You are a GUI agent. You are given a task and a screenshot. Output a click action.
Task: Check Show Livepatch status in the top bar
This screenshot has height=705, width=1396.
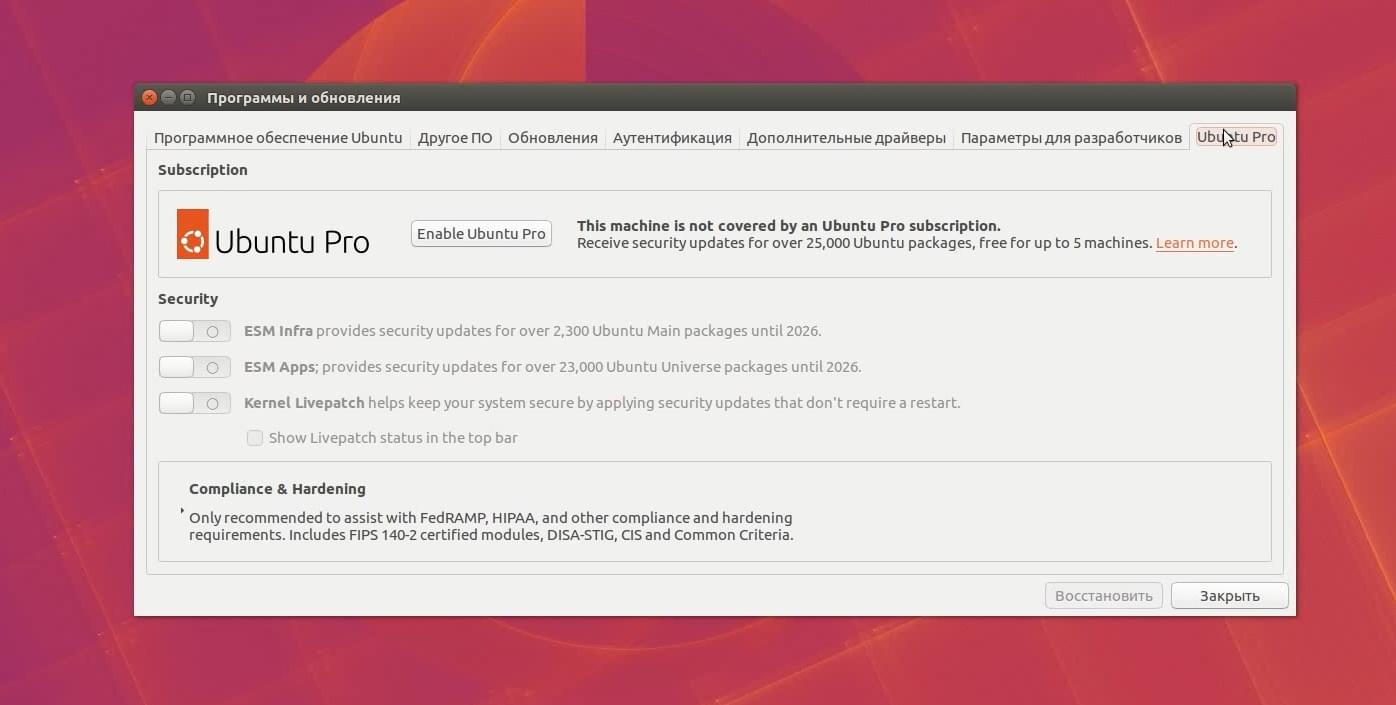tap(255, 438)
